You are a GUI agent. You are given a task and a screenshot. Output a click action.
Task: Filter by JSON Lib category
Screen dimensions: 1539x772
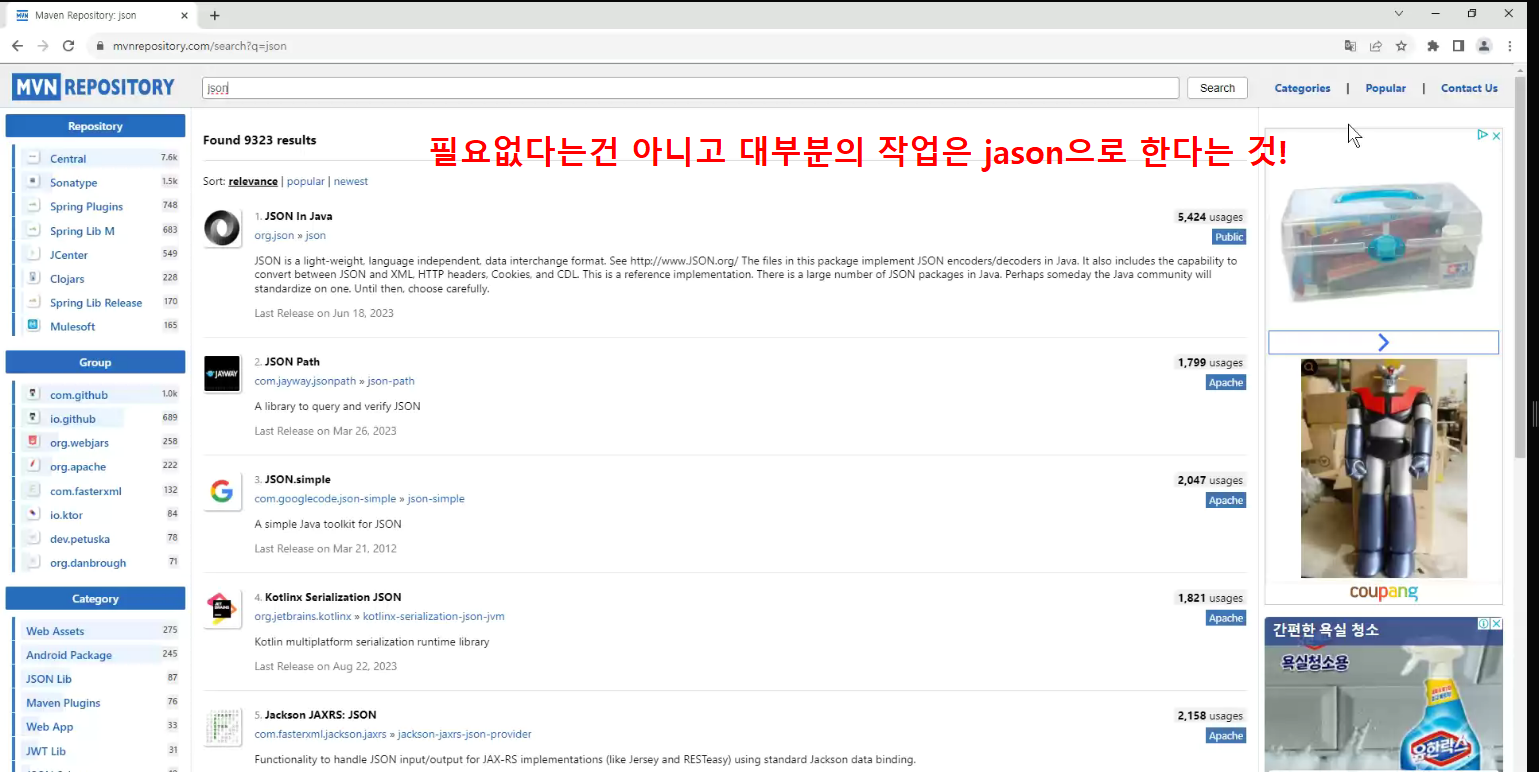49,679
